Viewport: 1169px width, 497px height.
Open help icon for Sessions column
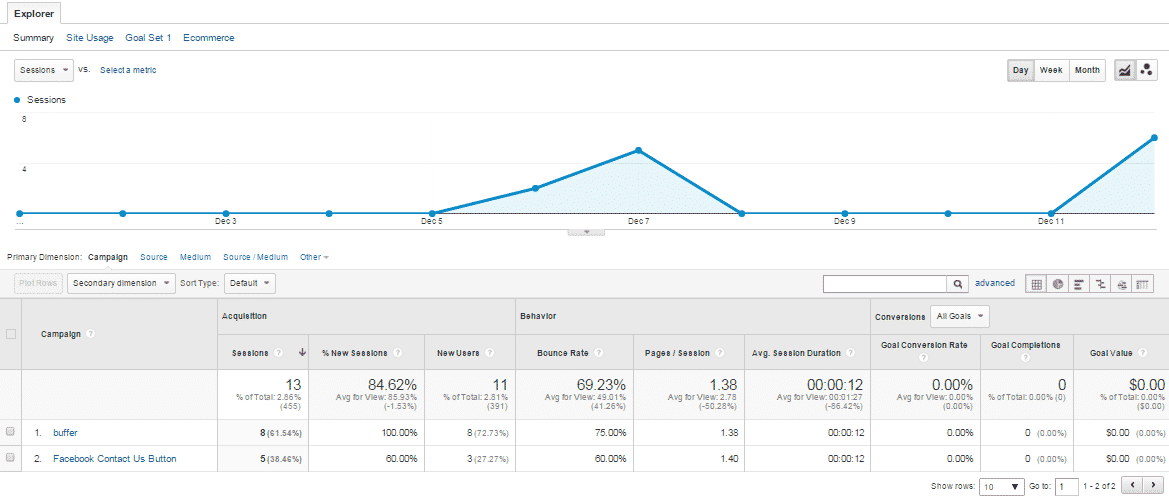[x=278, y=352]
